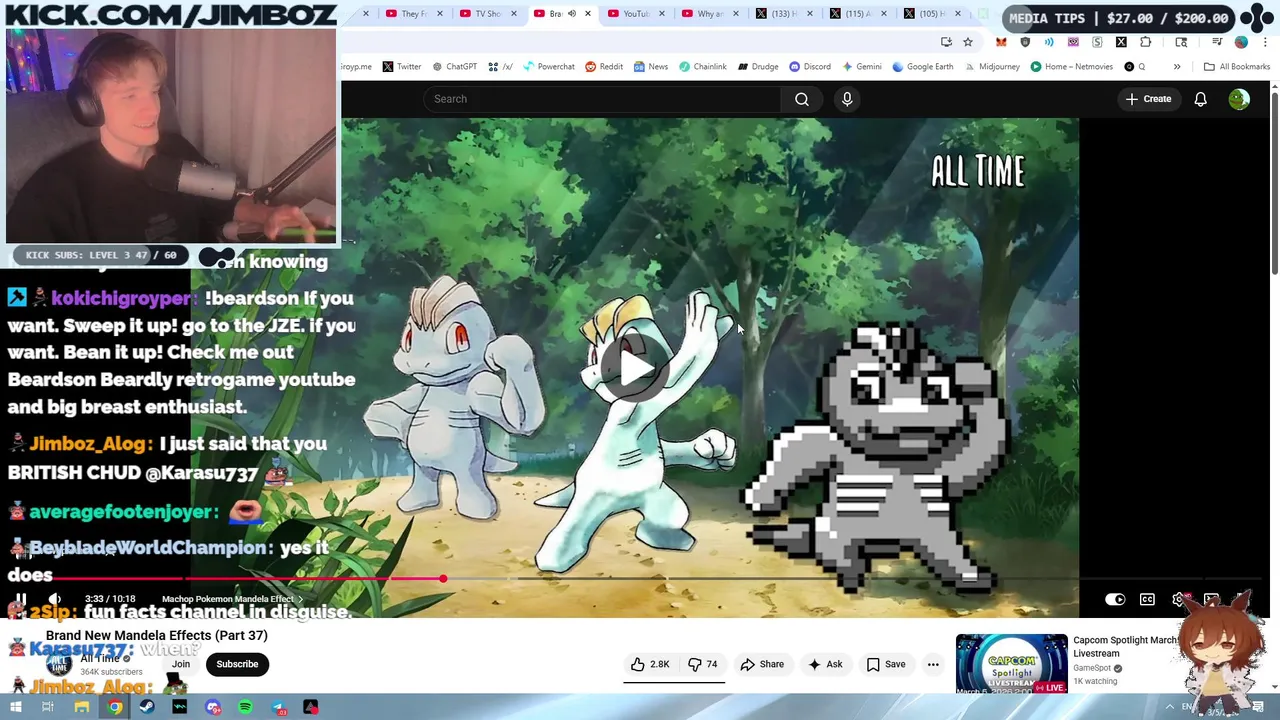
Task: Open the Gemini bookmark
Action: pos(861,67)
